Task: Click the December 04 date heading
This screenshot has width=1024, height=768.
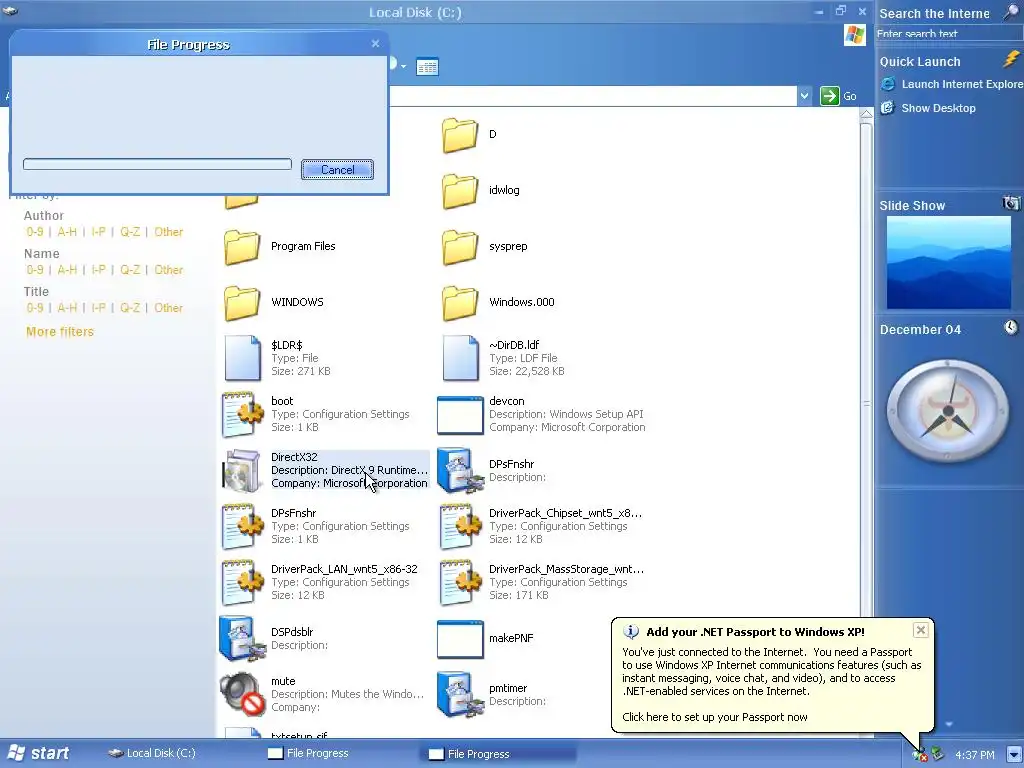Action: tap(920, 330)
